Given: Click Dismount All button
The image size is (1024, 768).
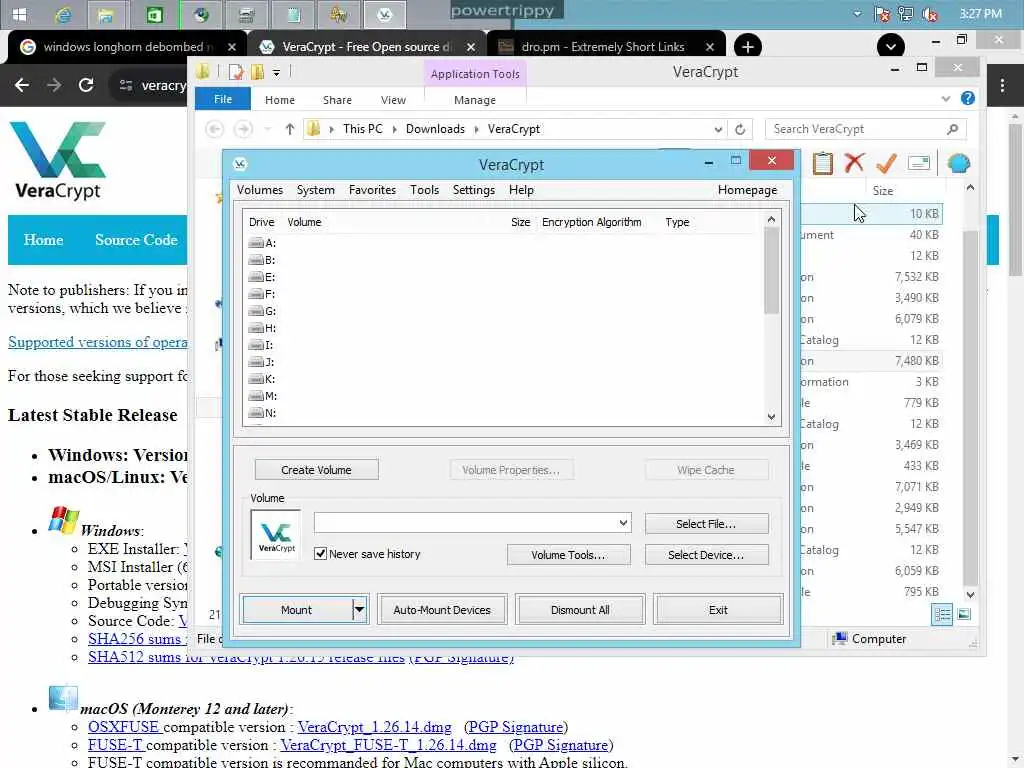Looking at the screenshot, I should [580, 610].
